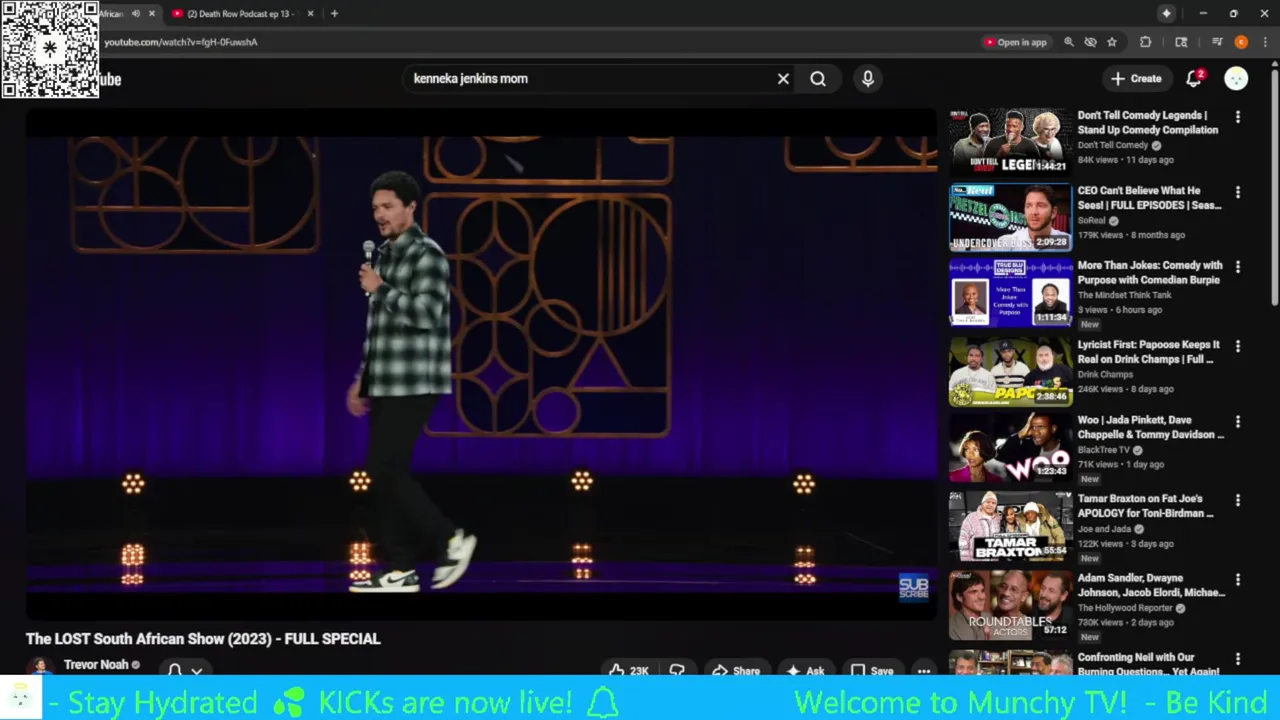Open options for More Than Jokes video
The width and height of the screenshot is (1280, 720).
point(1238,267)
